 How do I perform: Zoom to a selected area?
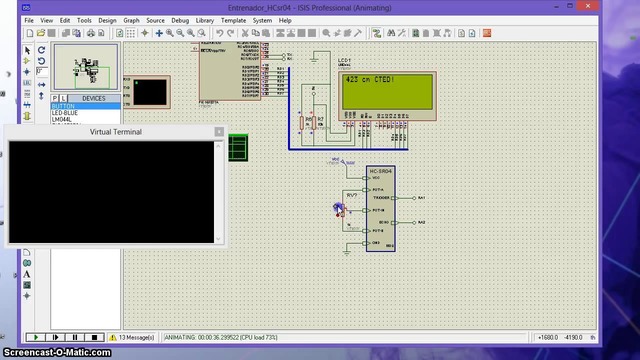(x=202, y=33)
